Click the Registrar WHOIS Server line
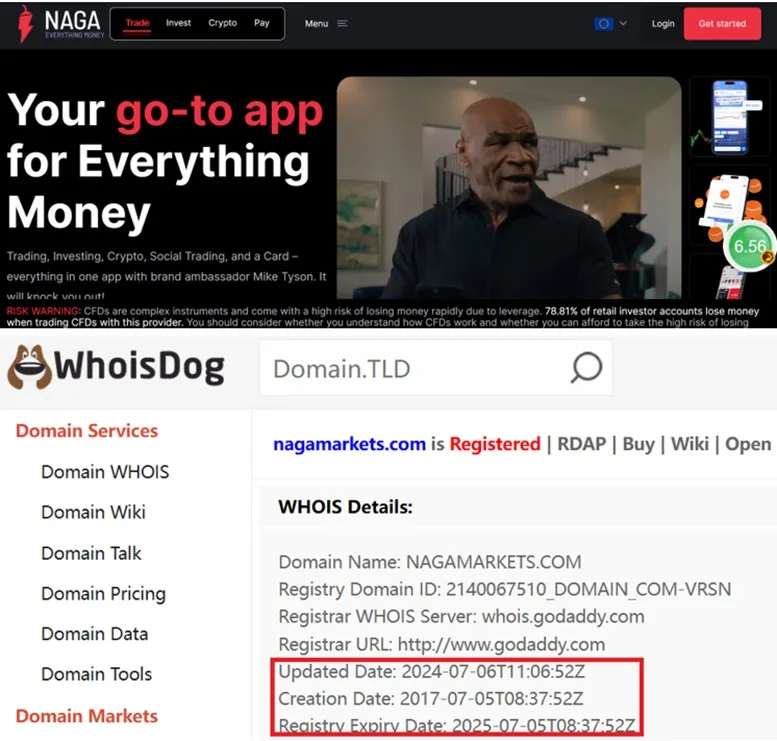Image resolution: width=777 pixels, height=741 pixels. (x=461, y=617)
